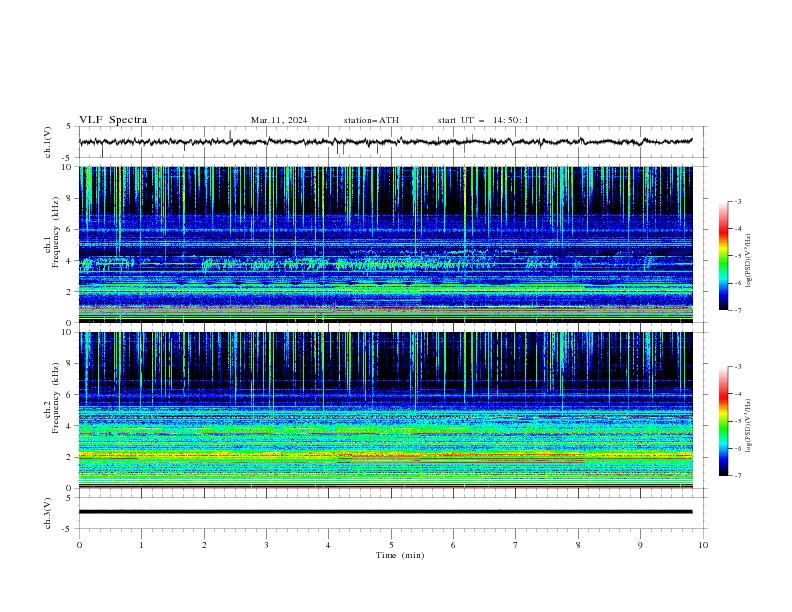Click the ch.1 frequency axis "8" tick
The width and height of the screenshot is (792, 612).
click(x=70, y=198)
